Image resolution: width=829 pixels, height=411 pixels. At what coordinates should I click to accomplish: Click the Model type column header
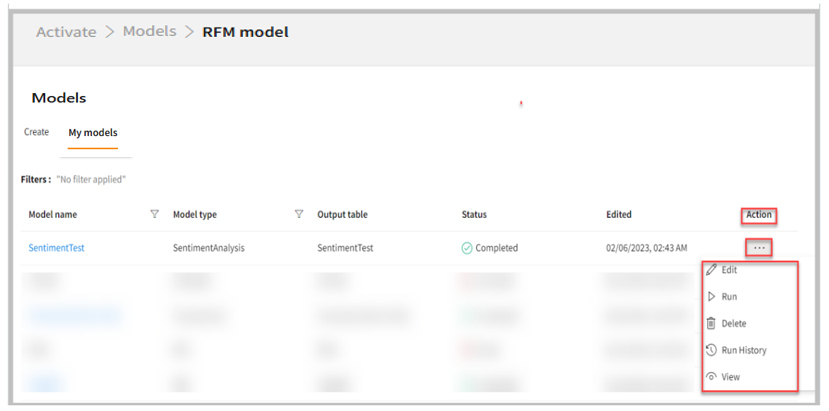(x=195, y=215)
